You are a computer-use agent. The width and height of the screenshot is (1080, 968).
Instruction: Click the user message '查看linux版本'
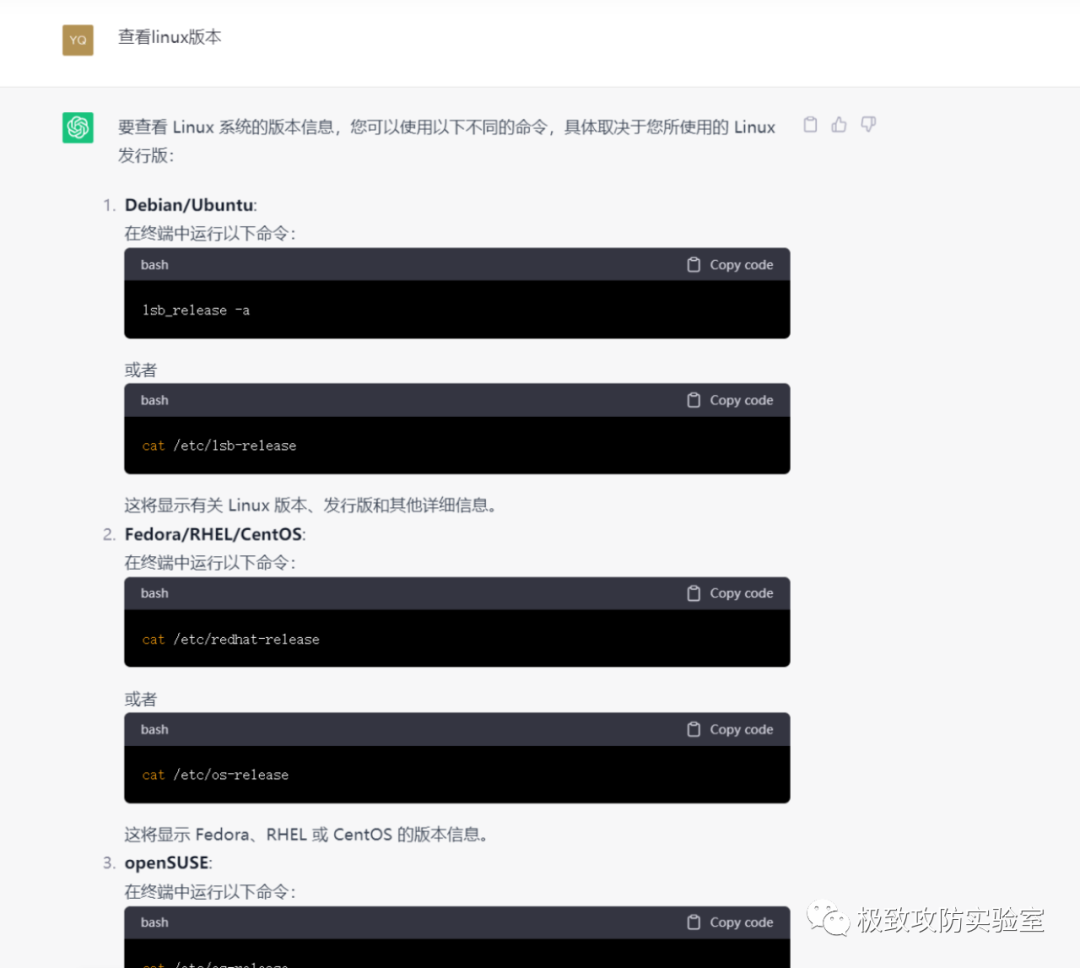point(169,37)
